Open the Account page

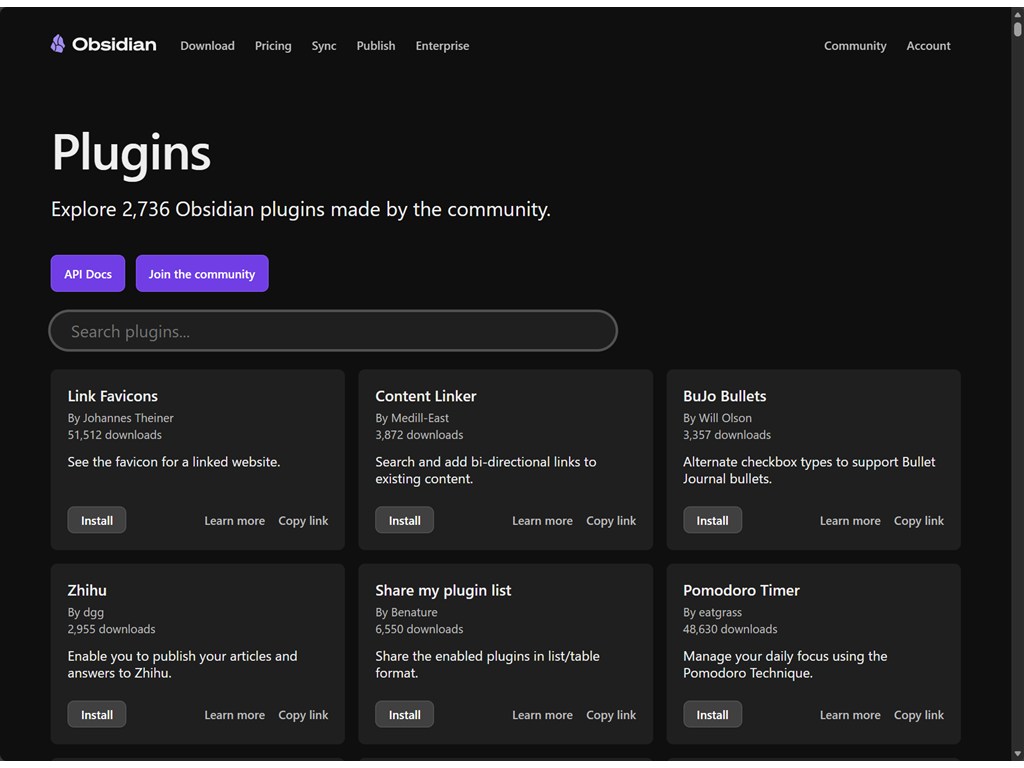coord(928,46)
